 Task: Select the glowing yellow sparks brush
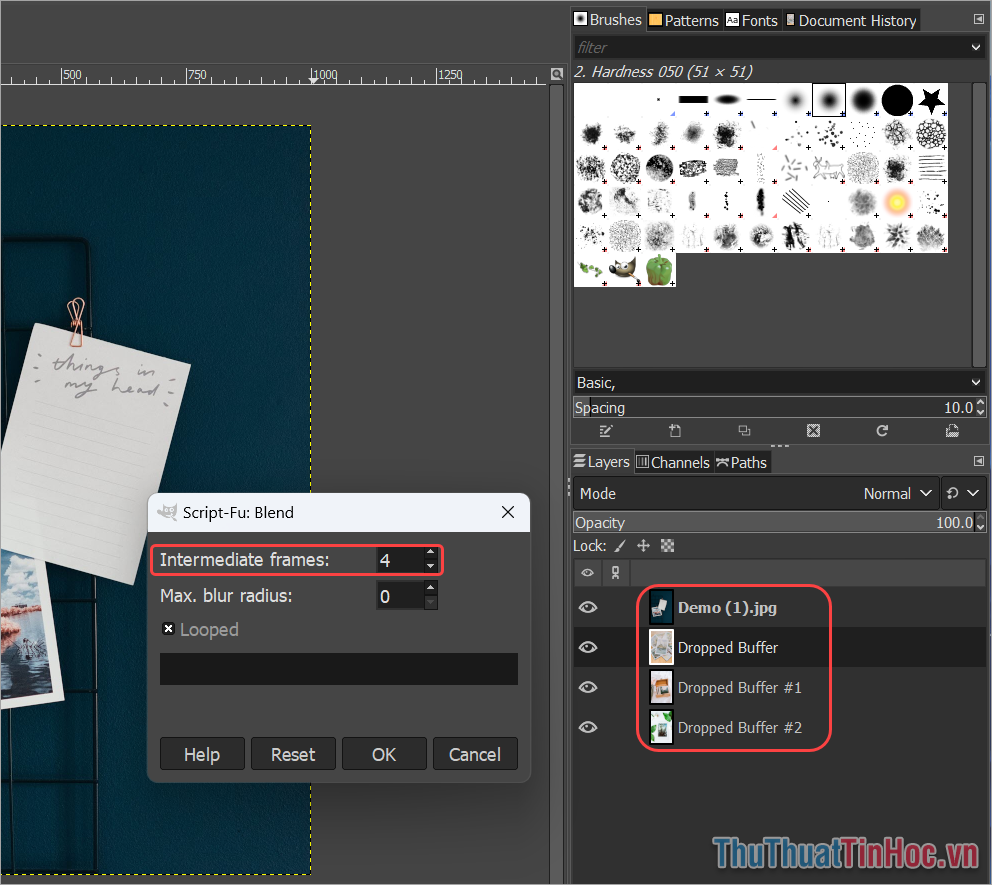(x=897, y=202)
